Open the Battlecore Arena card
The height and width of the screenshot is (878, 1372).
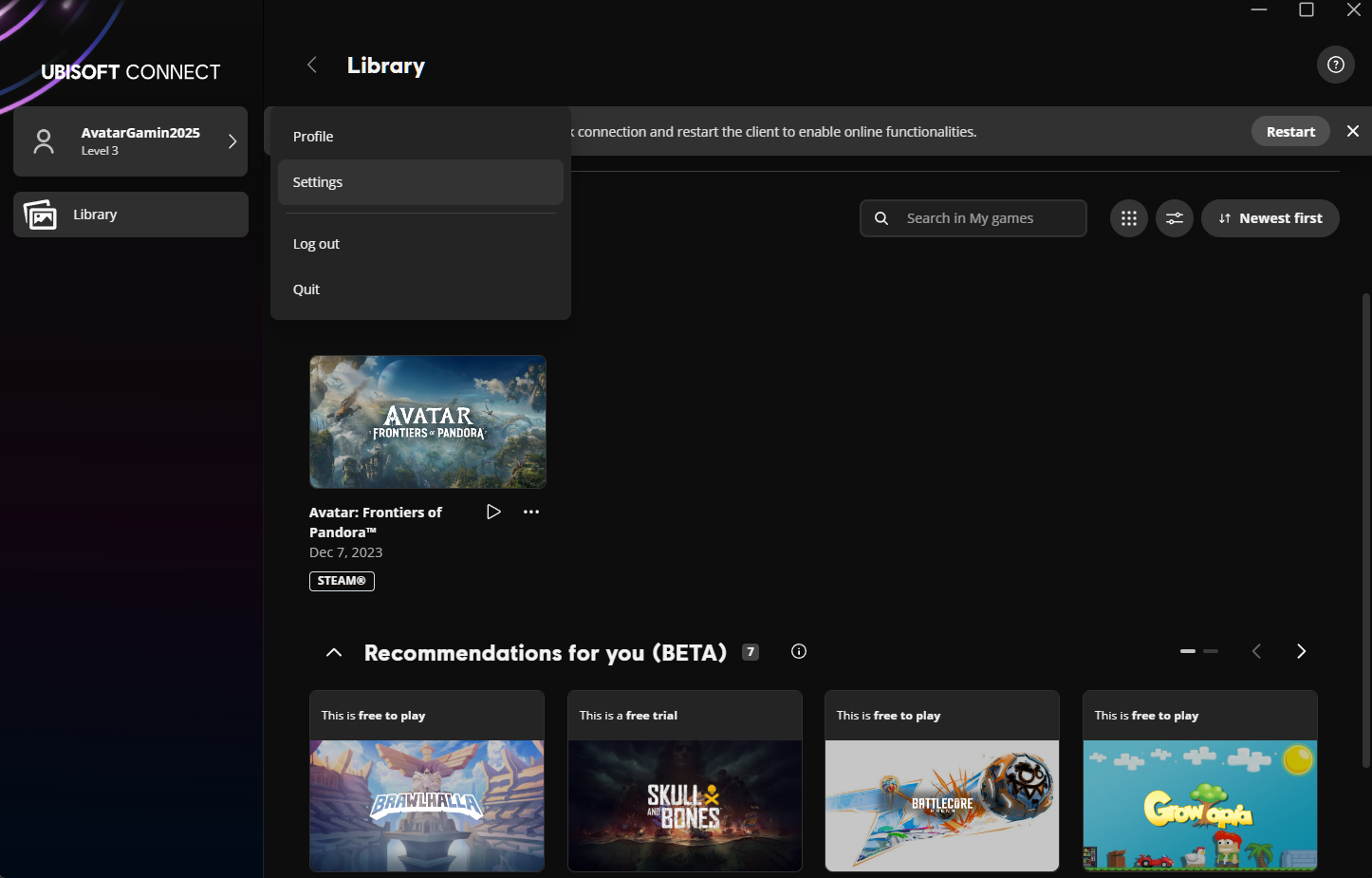point(942,781)
